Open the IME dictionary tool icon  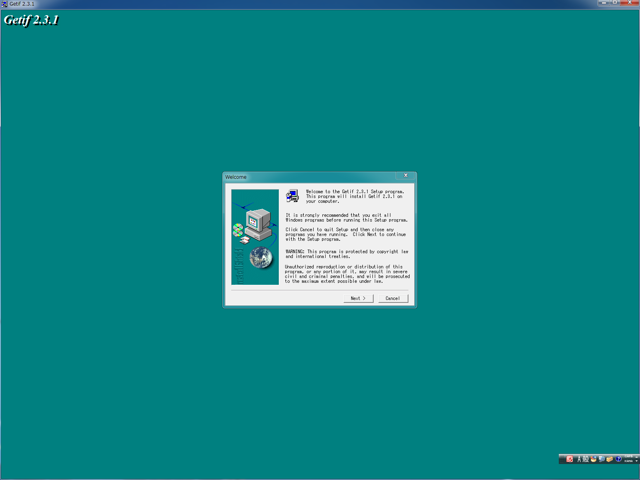tap(602, 459)
